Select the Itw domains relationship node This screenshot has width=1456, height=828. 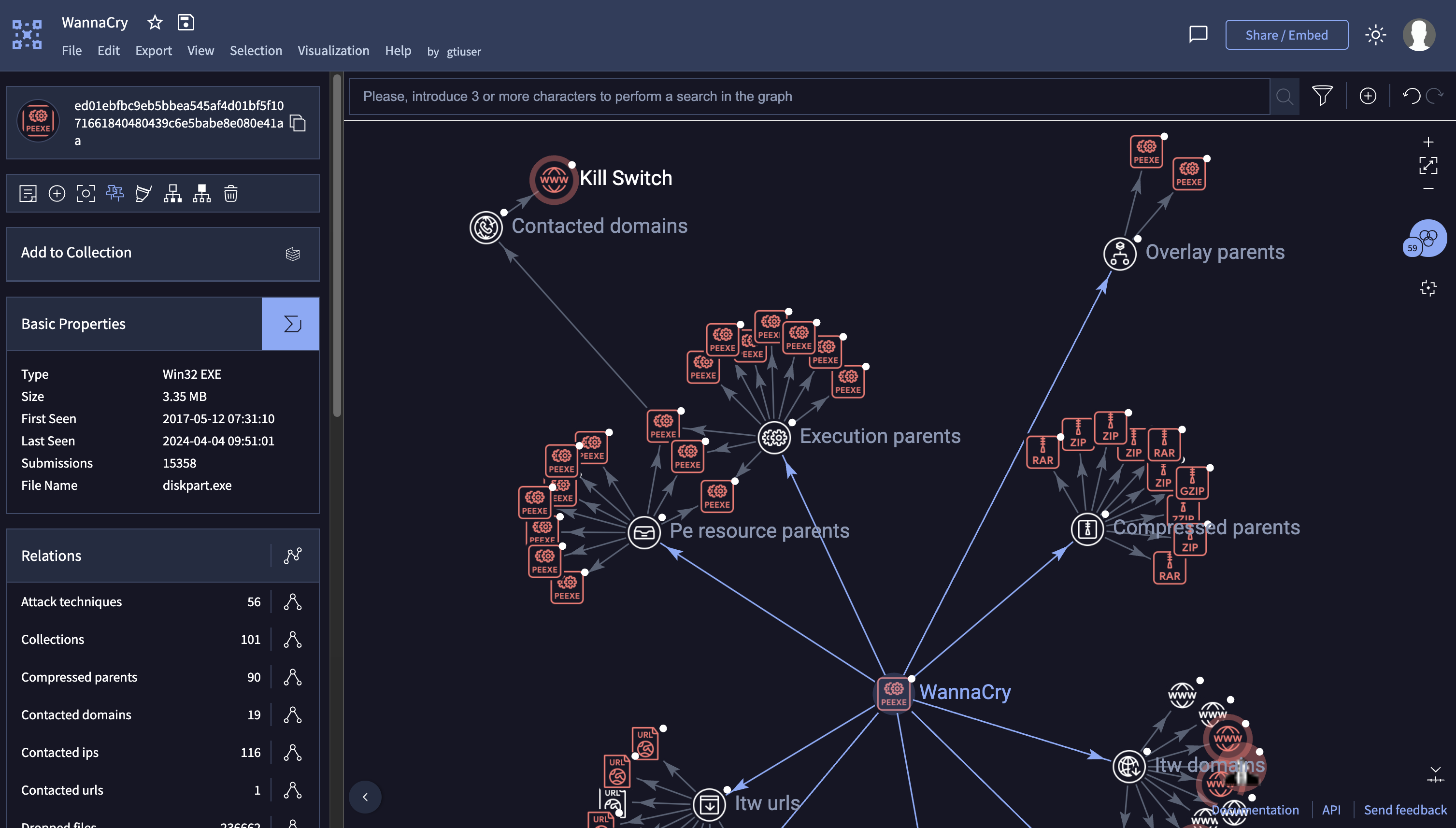click(1129, 767)
